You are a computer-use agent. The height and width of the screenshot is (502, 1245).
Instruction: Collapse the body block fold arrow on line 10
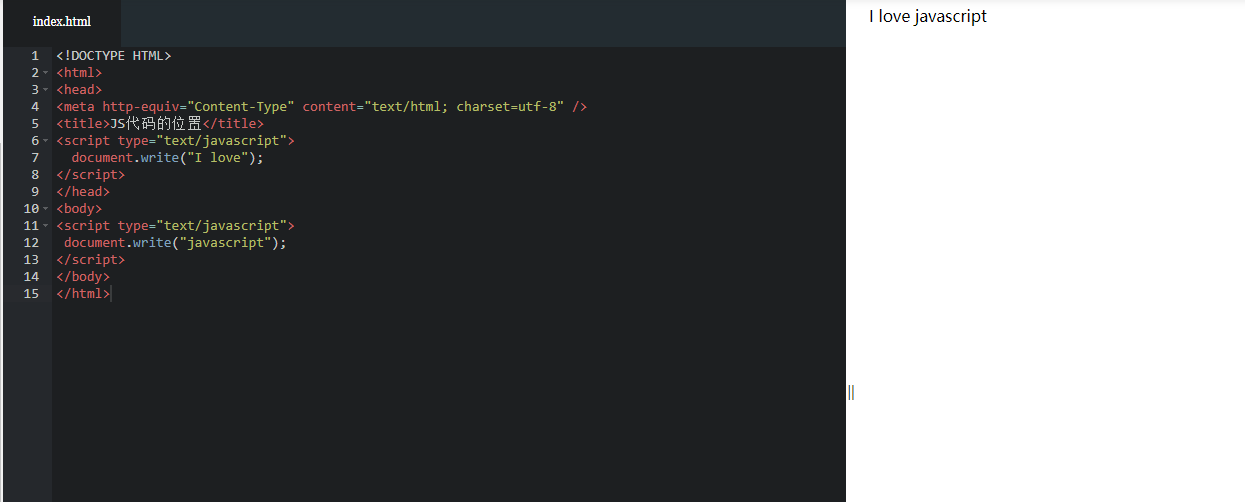(x=46, y=209)
